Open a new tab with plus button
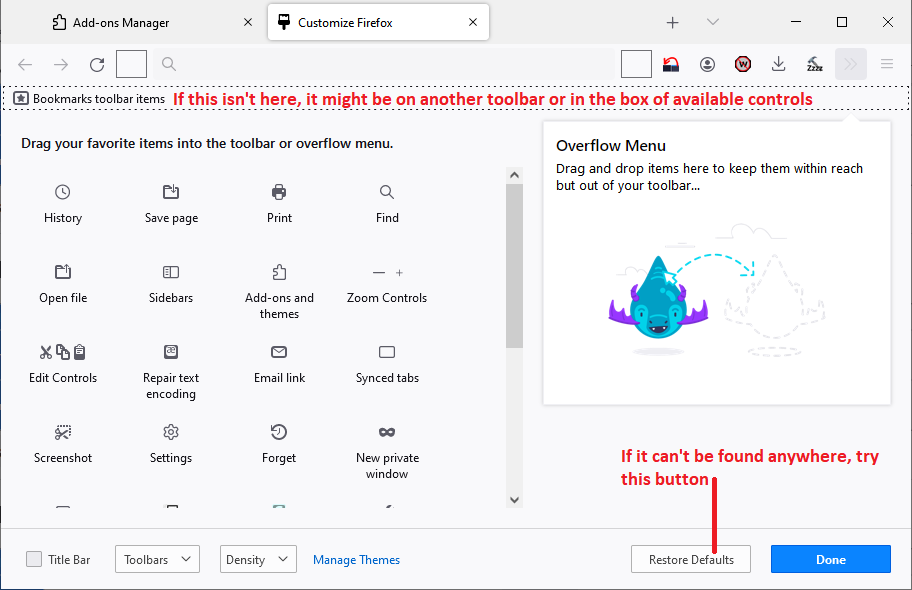The width and height of the screenshot is (912, 590). [x=672, y=22]
